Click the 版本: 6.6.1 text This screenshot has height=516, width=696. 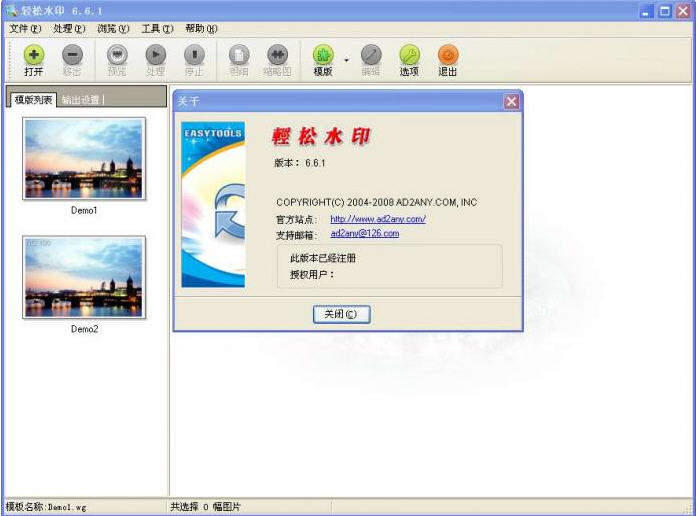[300, 163]
